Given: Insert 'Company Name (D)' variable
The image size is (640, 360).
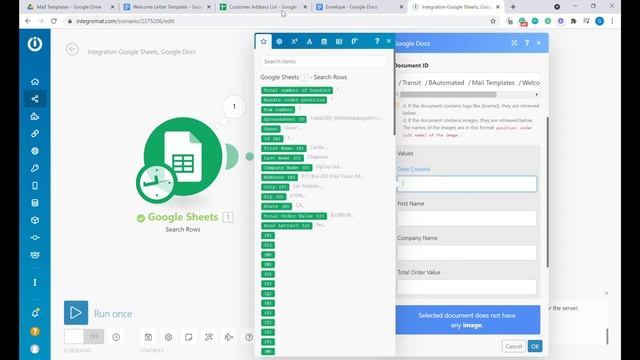Looking at the screenshot, I should (287, 168).
